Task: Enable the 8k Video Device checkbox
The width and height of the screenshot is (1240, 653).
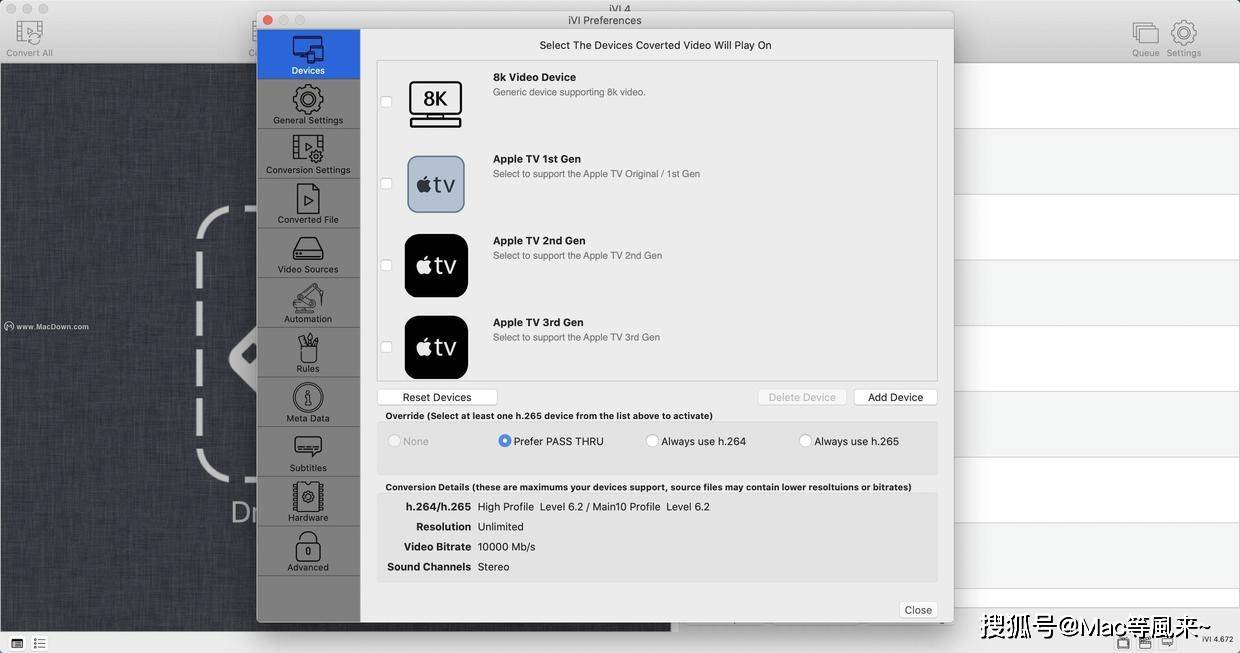Action: (x=386, y=102)
